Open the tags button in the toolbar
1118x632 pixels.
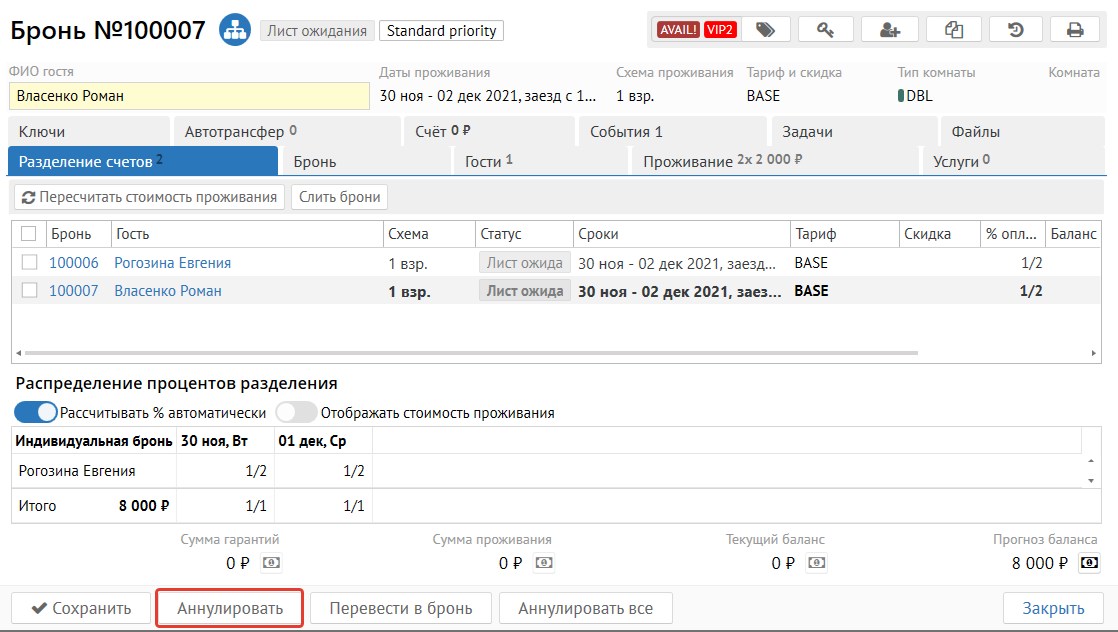pos(765,30)
